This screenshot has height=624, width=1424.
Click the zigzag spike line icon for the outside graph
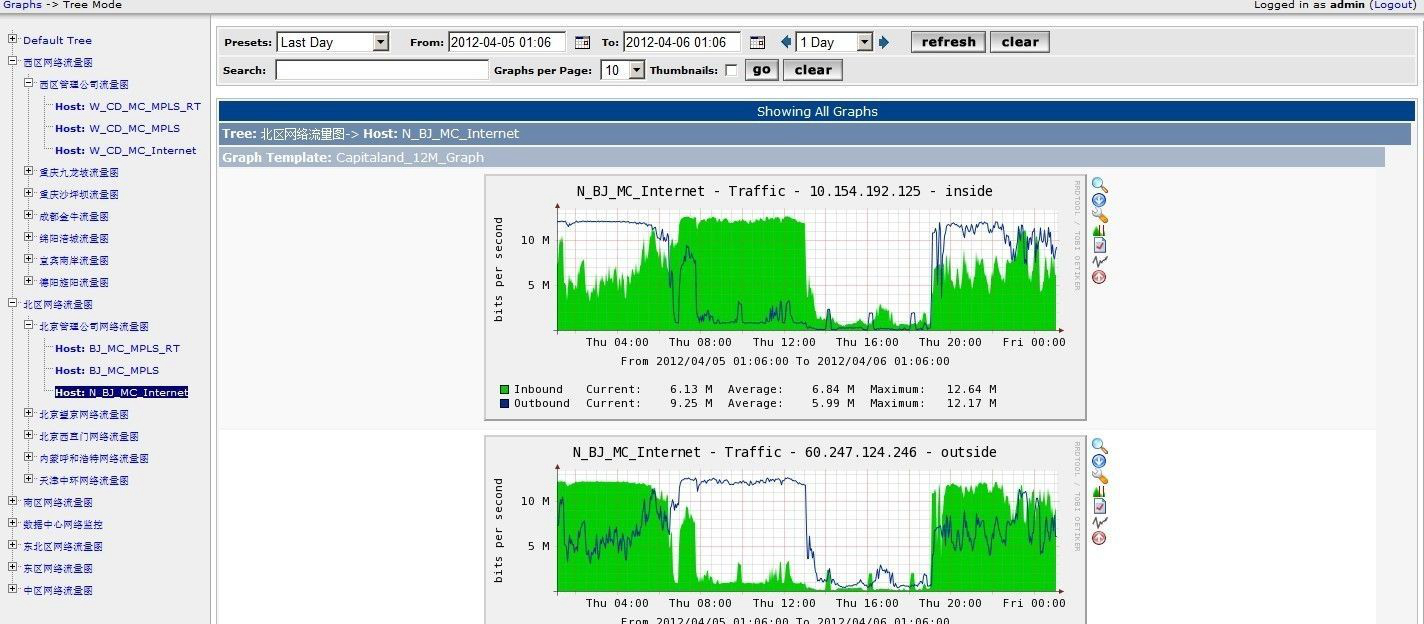pyautogui.click(x=1099, y=522)
